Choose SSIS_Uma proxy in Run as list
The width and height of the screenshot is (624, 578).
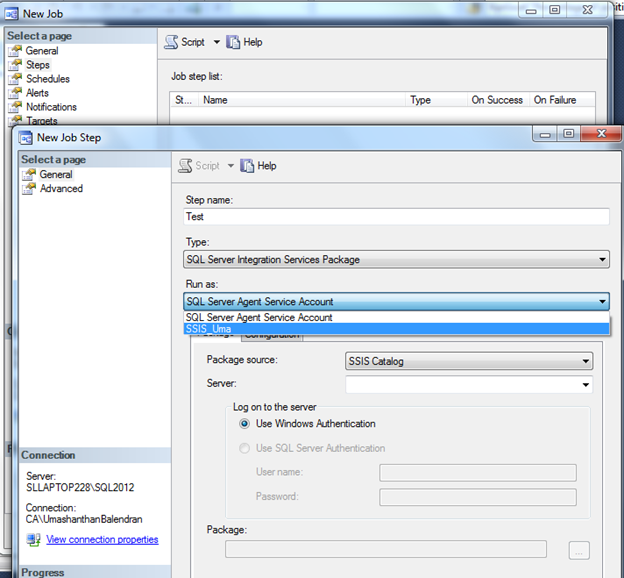point(396,329)
